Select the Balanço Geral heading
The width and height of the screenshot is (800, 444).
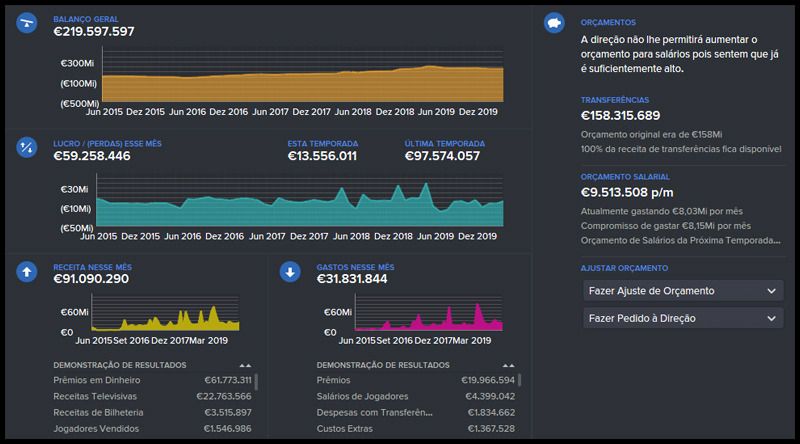click(84, 18)
